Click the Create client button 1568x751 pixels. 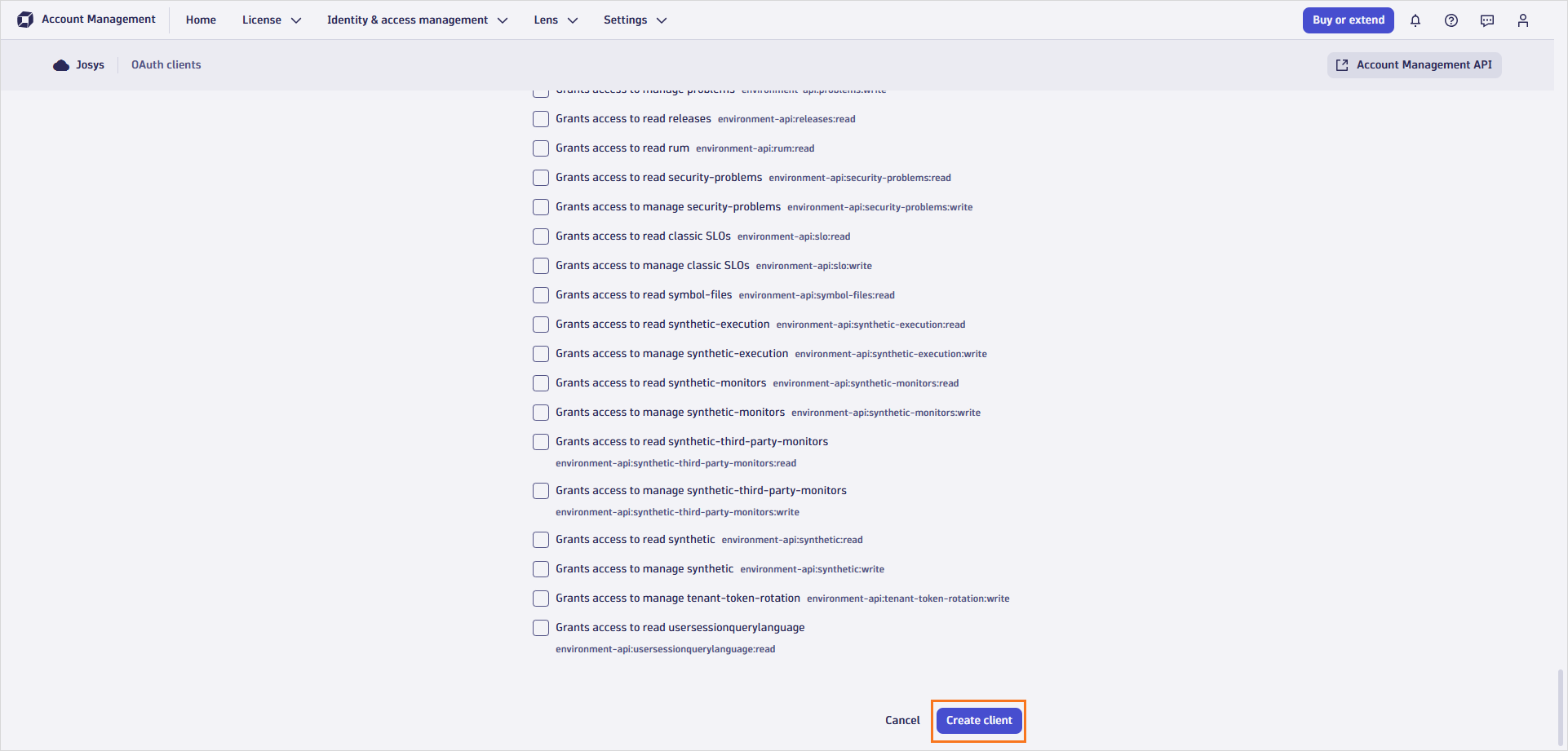tap(979, 721)
